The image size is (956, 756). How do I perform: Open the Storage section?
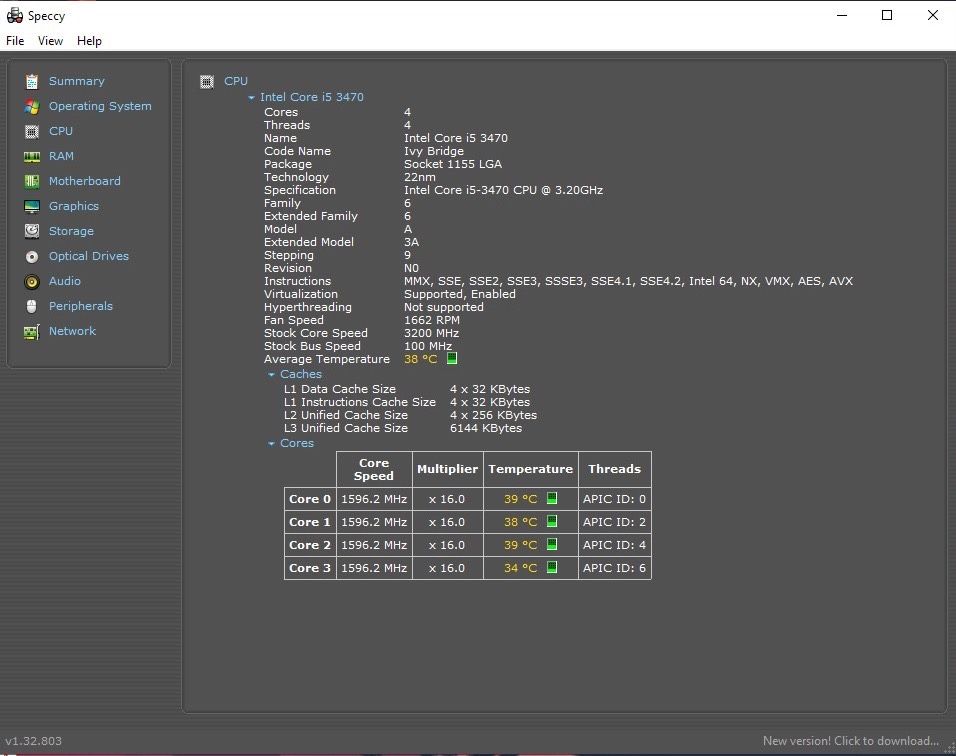71,231
